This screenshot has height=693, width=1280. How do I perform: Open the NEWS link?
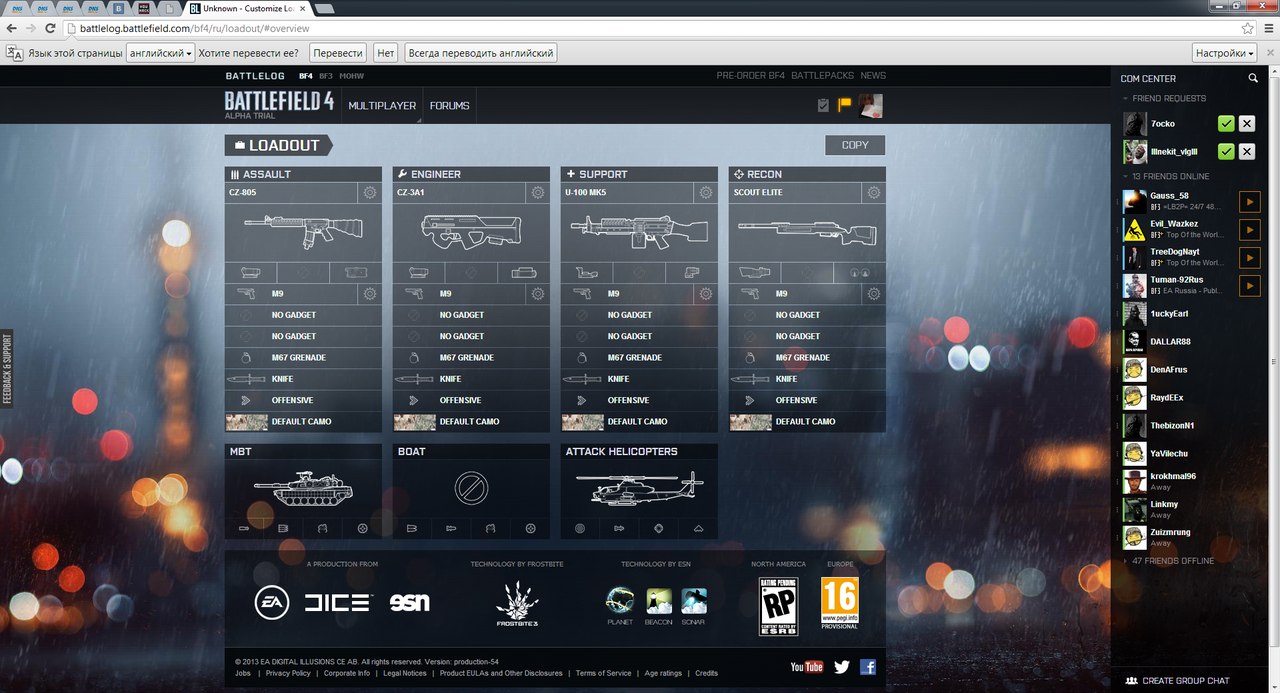tap(873, 76)
